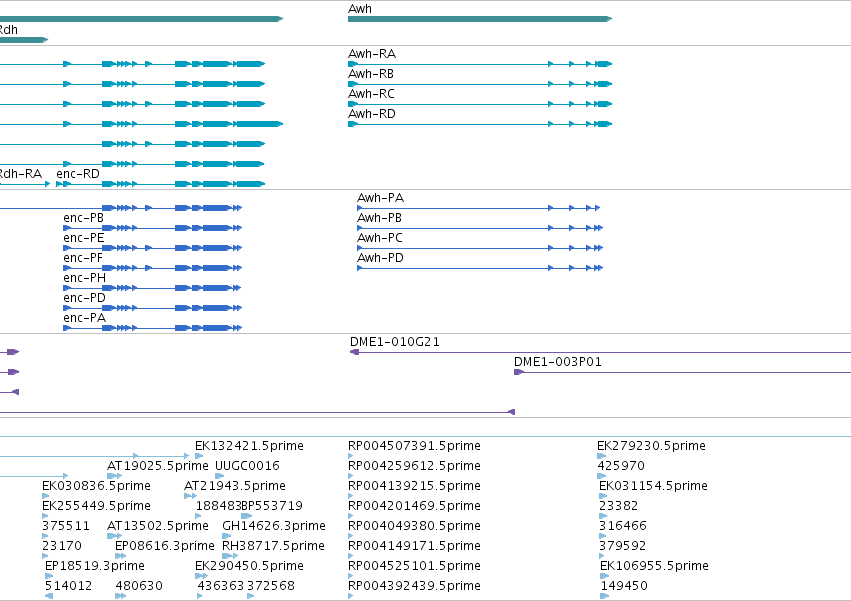Select EST EK106955.5prime

tap(655, 567)
